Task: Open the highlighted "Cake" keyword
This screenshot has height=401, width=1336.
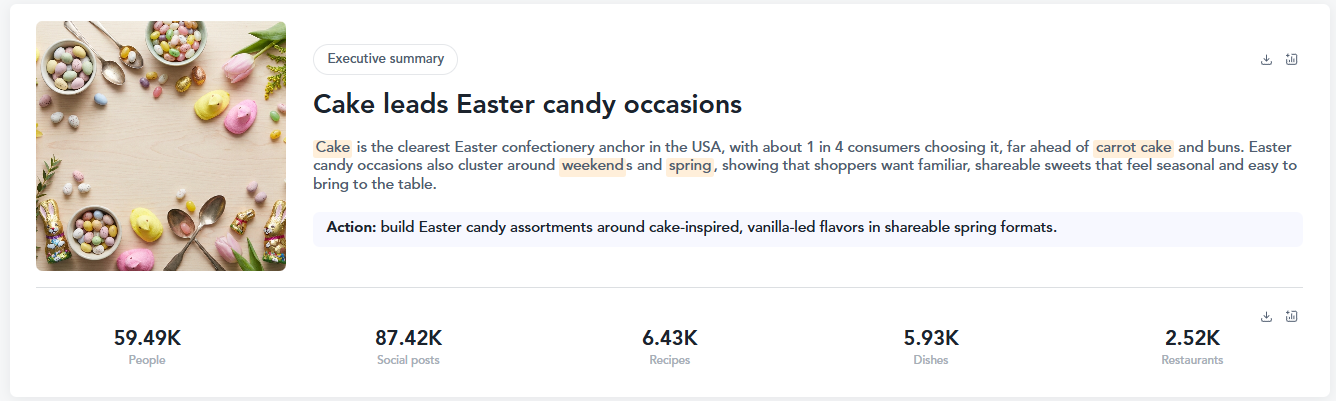Action: [x=332, y=147]
